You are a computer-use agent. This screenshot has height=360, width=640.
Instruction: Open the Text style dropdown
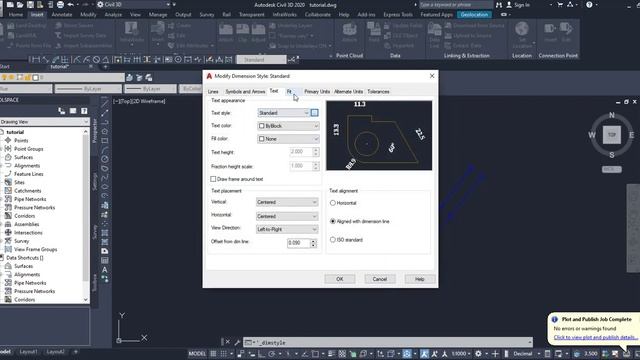283,113
